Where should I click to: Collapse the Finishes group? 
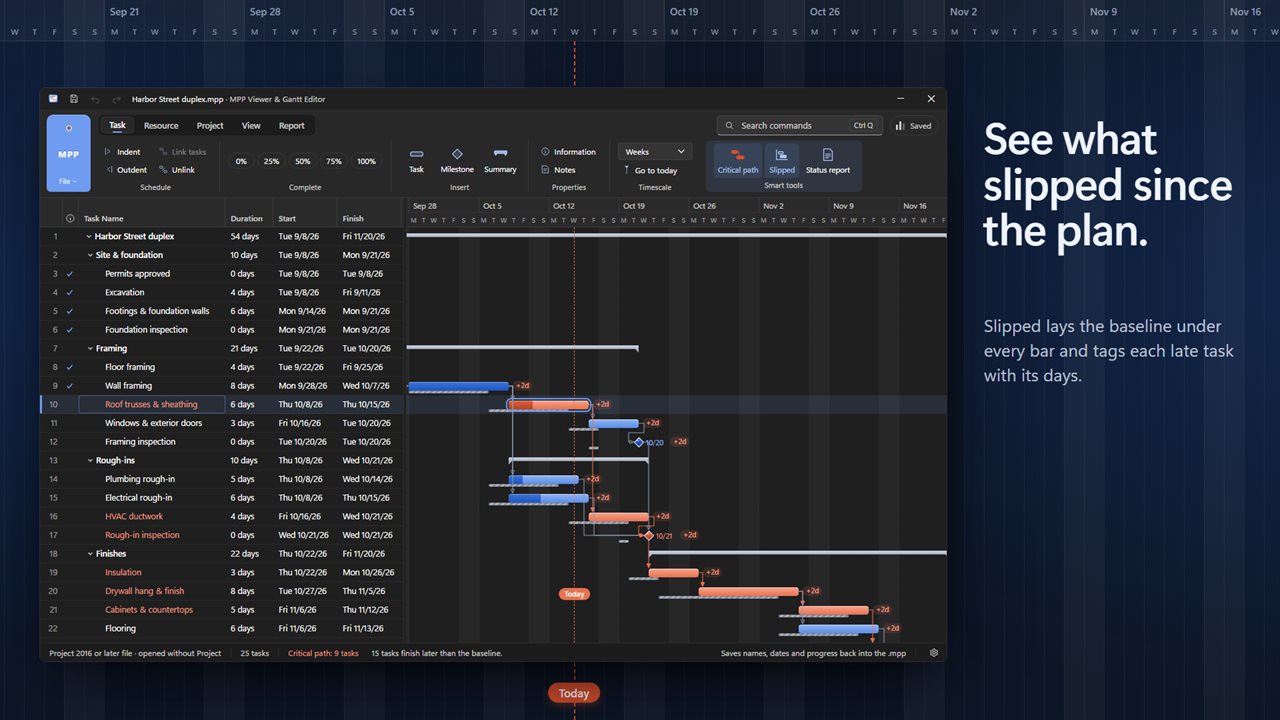[90, 554]
